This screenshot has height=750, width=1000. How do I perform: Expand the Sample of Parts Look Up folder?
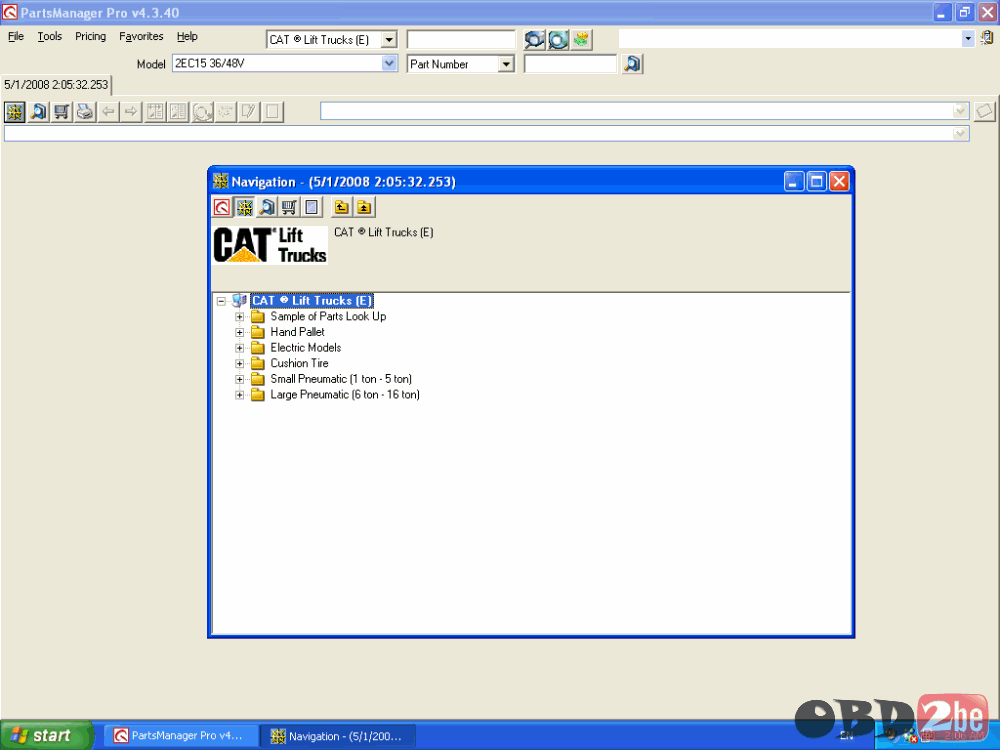239,316
